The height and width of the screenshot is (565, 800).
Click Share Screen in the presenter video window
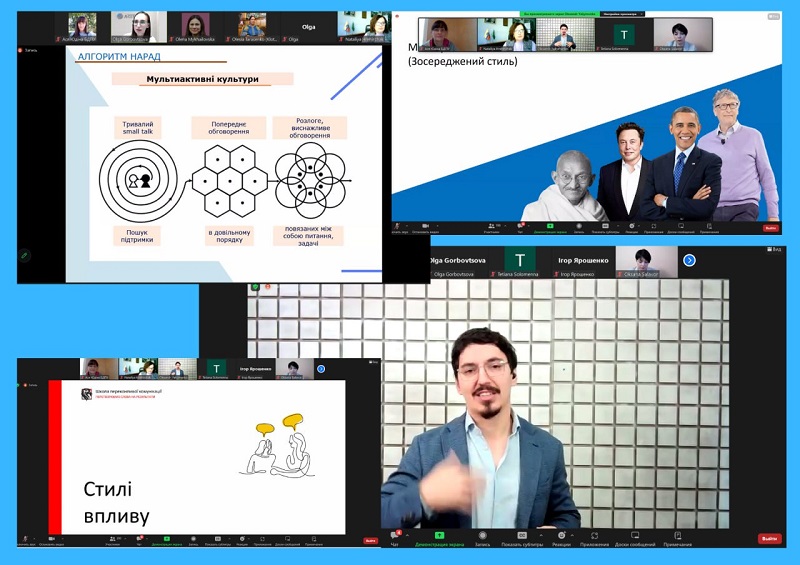[x=439, y=538]
